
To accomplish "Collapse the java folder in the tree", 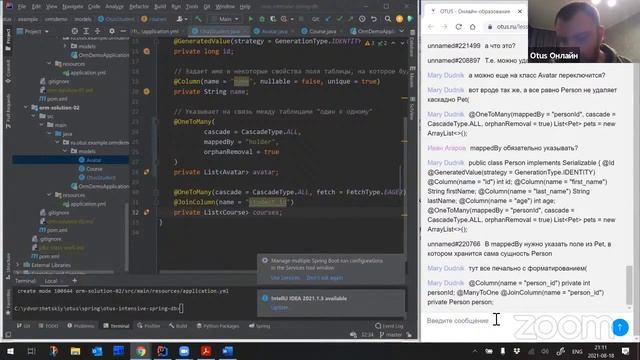I will point(49,133).
